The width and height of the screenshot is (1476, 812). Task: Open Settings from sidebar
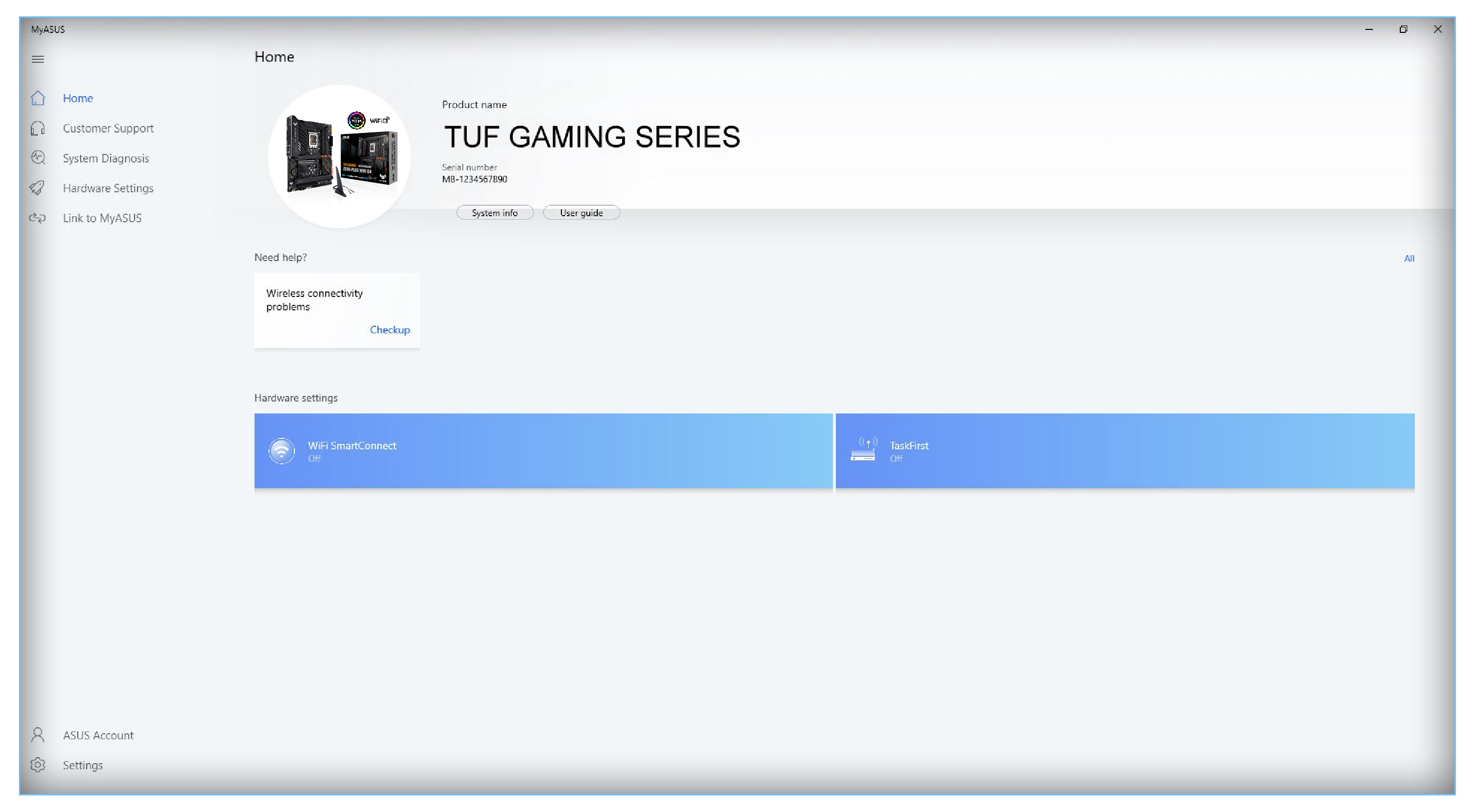[82, 764]
